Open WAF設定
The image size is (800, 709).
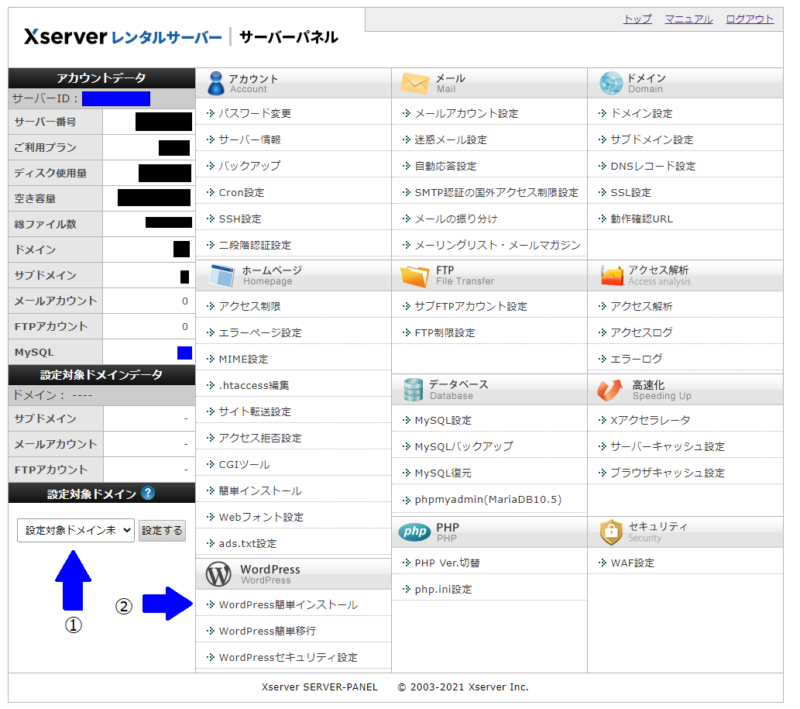coord(632,563)
